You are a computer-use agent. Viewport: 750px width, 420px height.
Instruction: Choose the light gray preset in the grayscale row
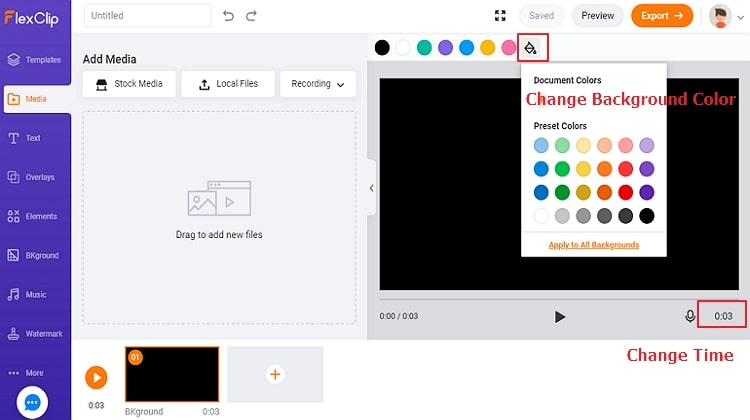tap(562, 216)
